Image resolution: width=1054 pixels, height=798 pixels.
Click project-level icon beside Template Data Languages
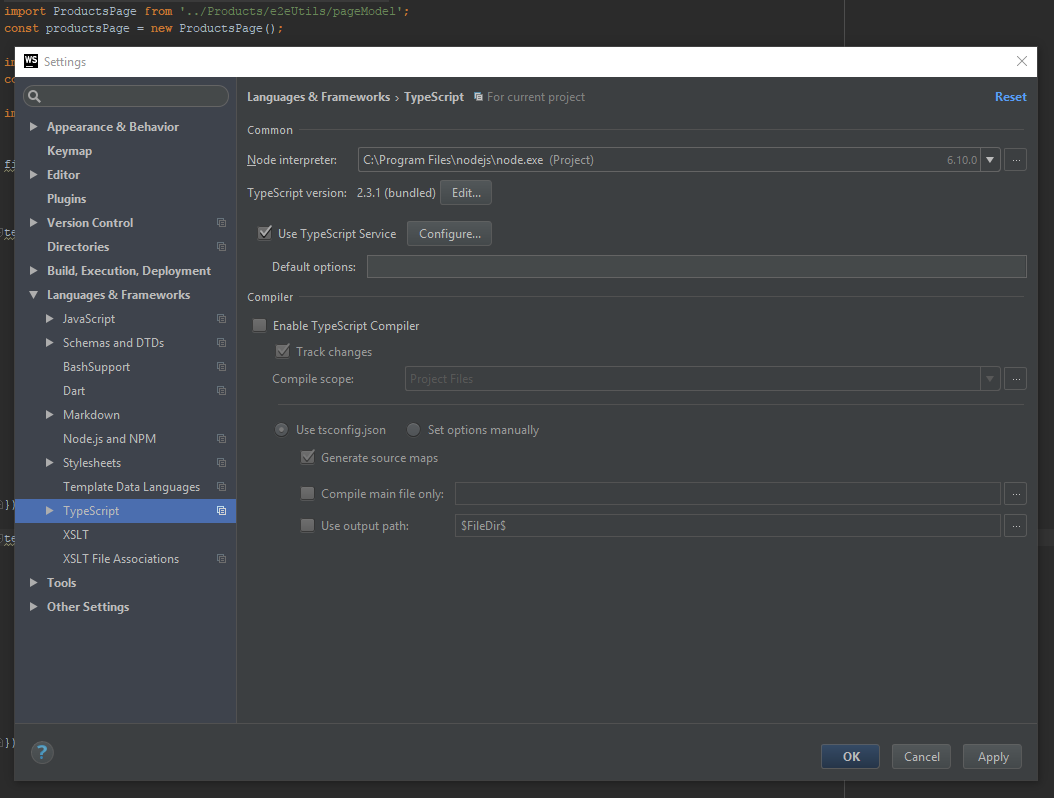(221, 487)
